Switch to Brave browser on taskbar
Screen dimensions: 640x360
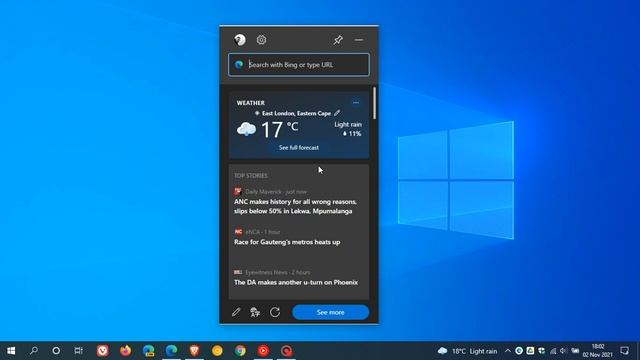coord(194,351)
